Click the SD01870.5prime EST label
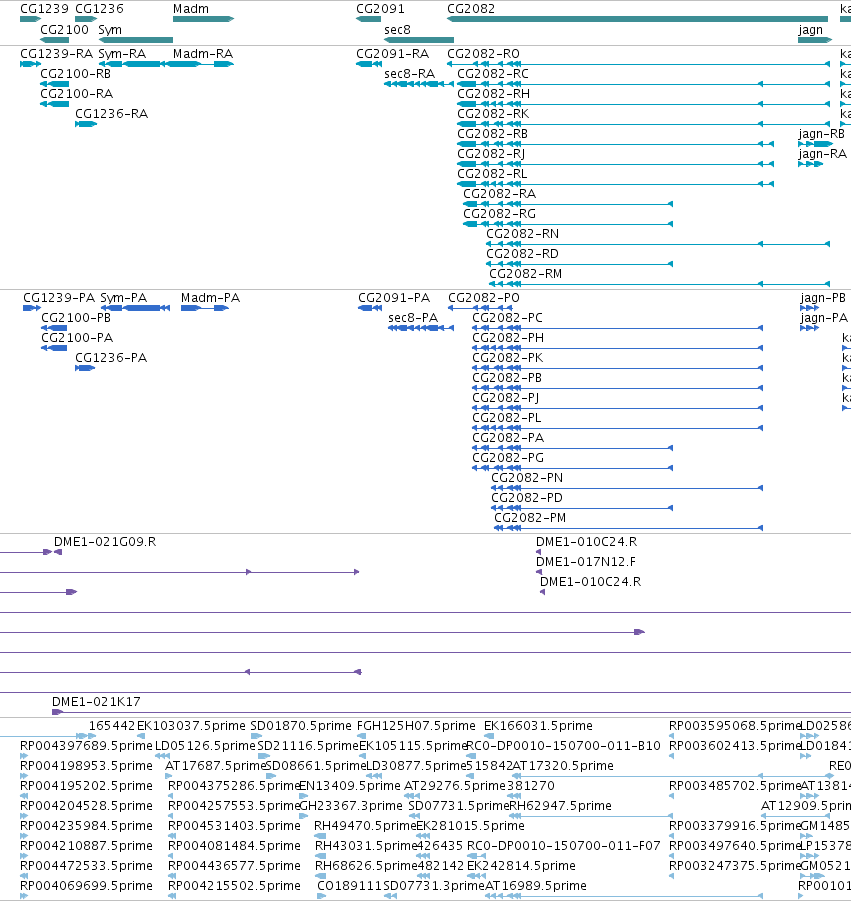Screen dimensions: 851x901 [x=301, y=726]
